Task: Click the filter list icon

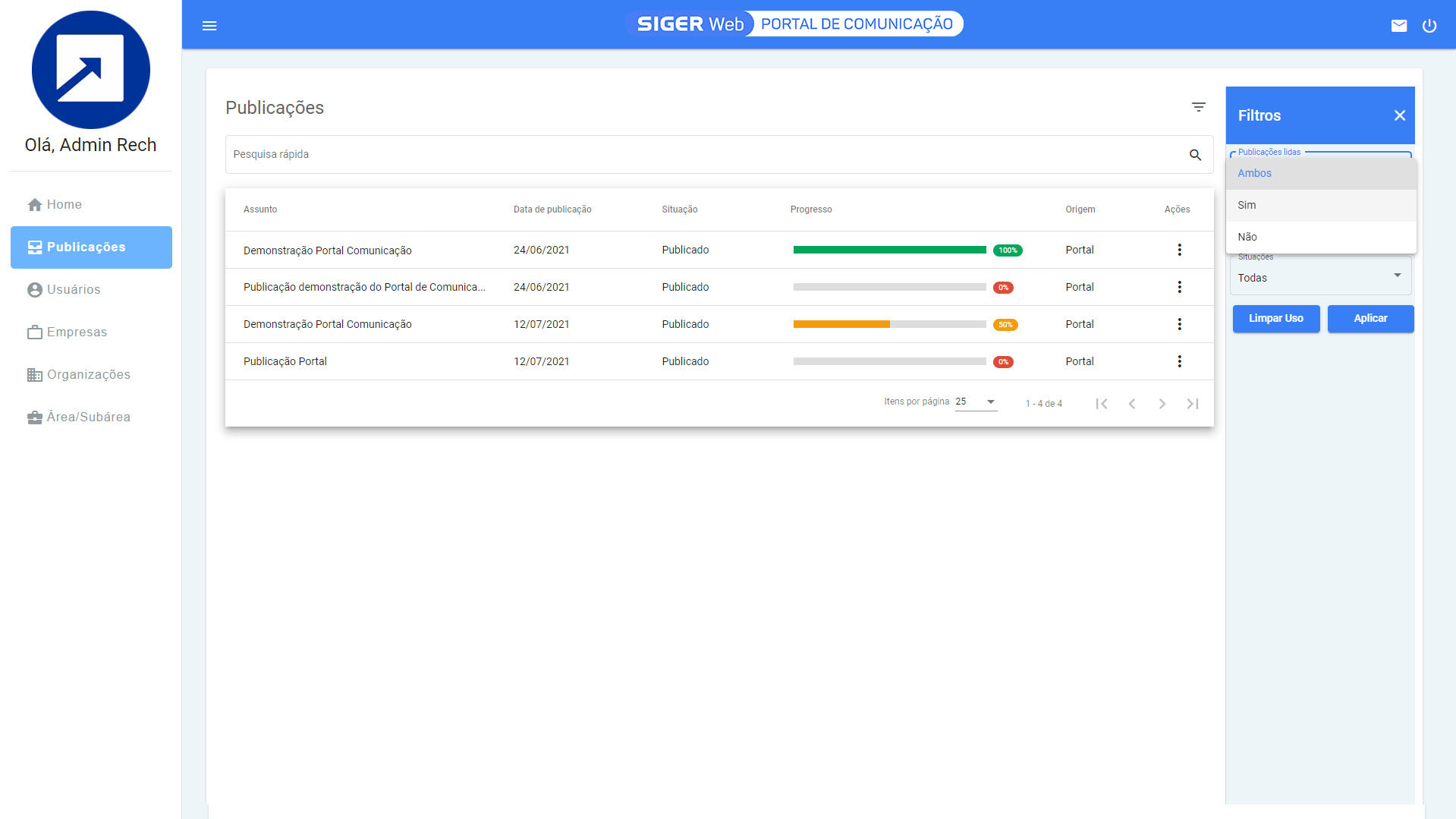Action: (1198, 107)
